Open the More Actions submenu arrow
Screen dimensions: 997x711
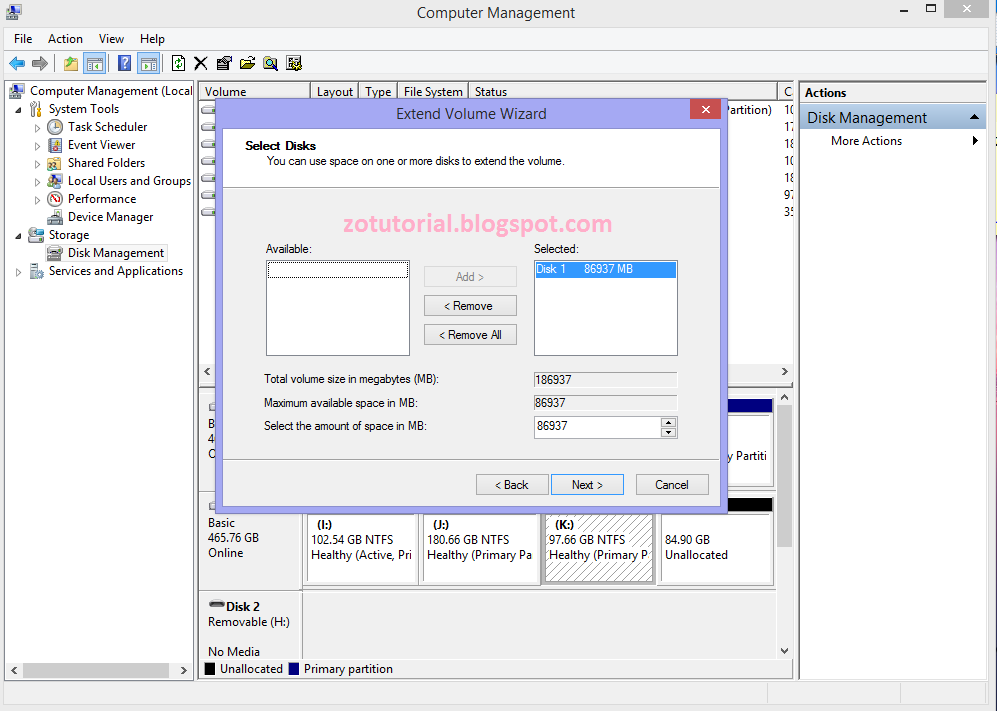(977, 140)
